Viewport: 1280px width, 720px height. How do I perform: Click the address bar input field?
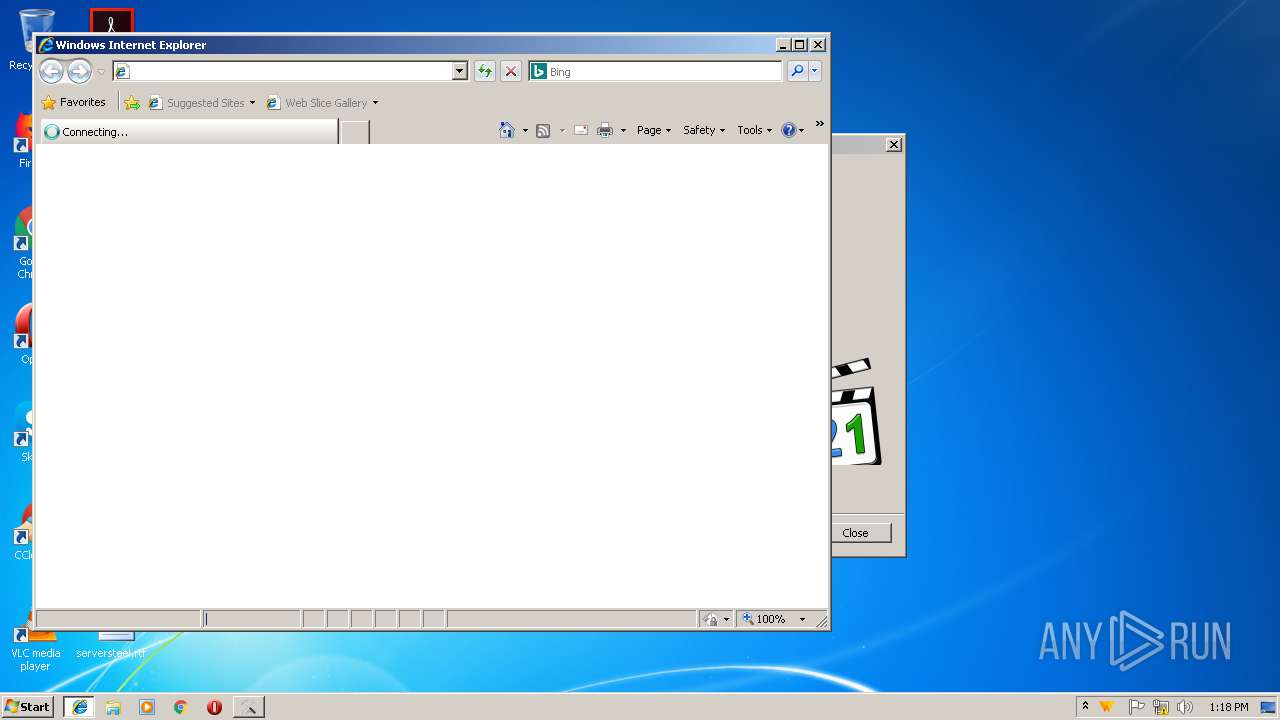click(282, 71)
